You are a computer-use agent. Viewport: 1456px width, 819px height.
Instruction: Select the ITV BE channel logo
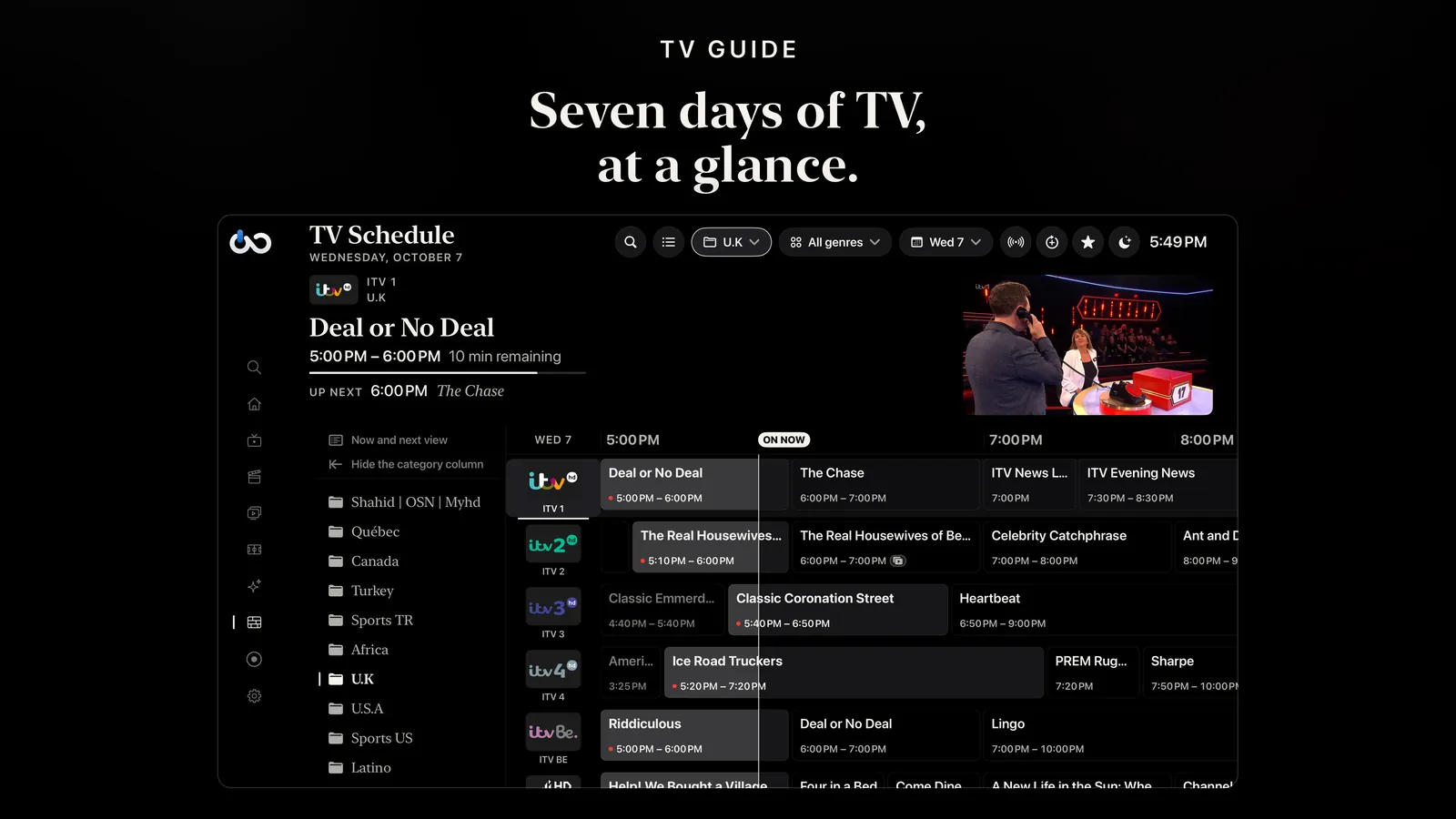pos(553,733)
